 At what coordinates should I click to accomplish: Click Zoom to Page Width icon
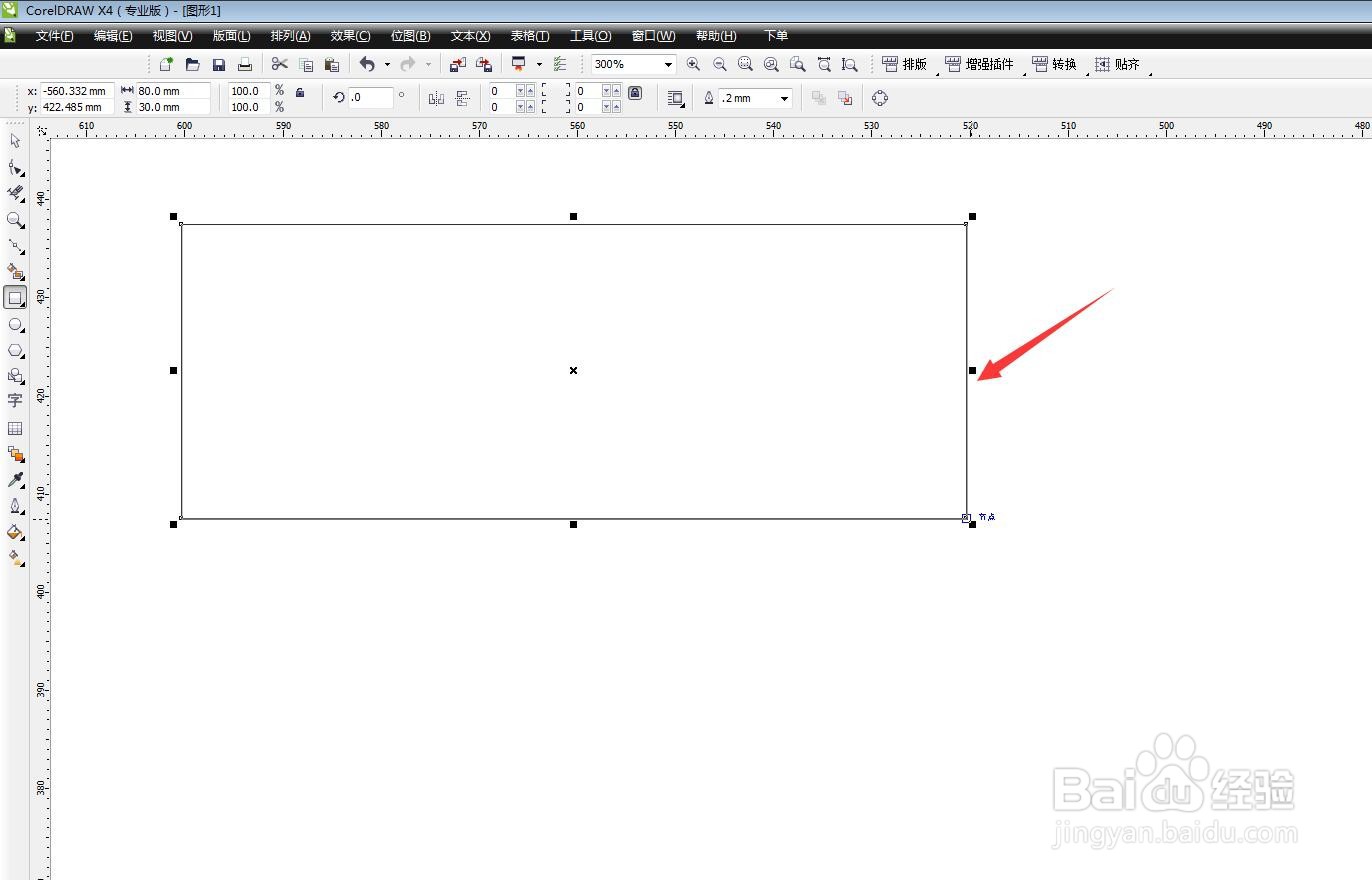823,64
